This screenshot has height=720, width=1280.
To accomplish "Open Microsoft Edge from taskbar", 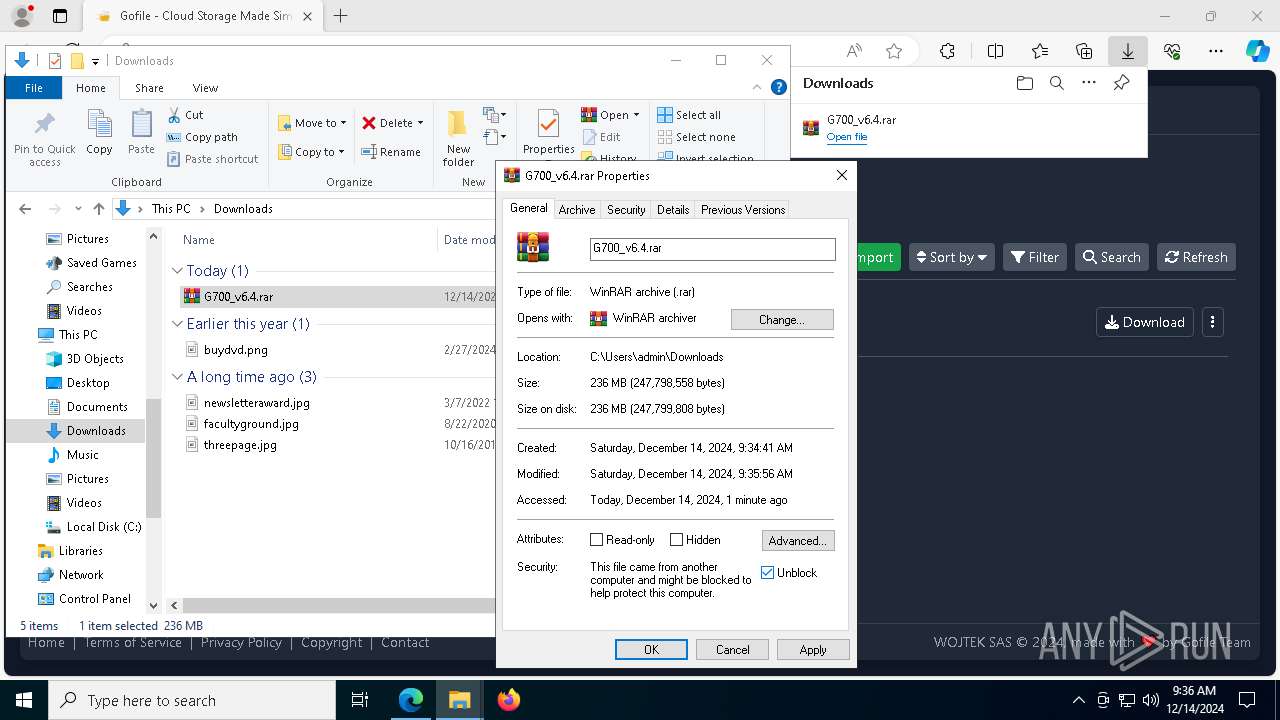I will pos(411,700).
